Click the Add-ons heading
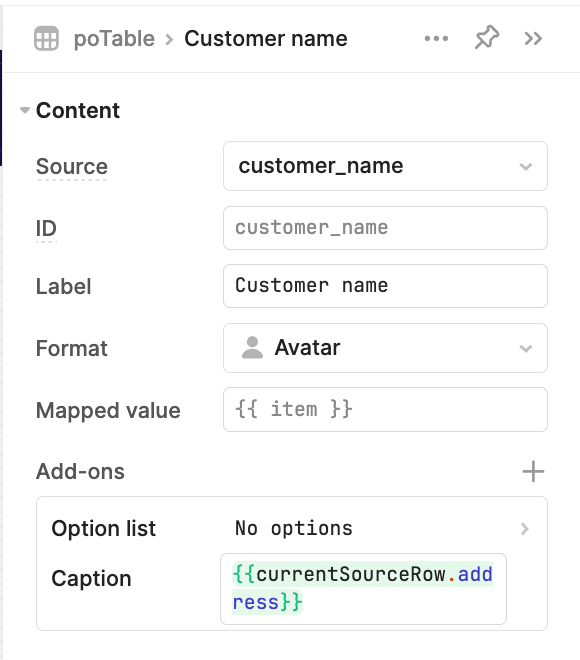 (80, 471)
